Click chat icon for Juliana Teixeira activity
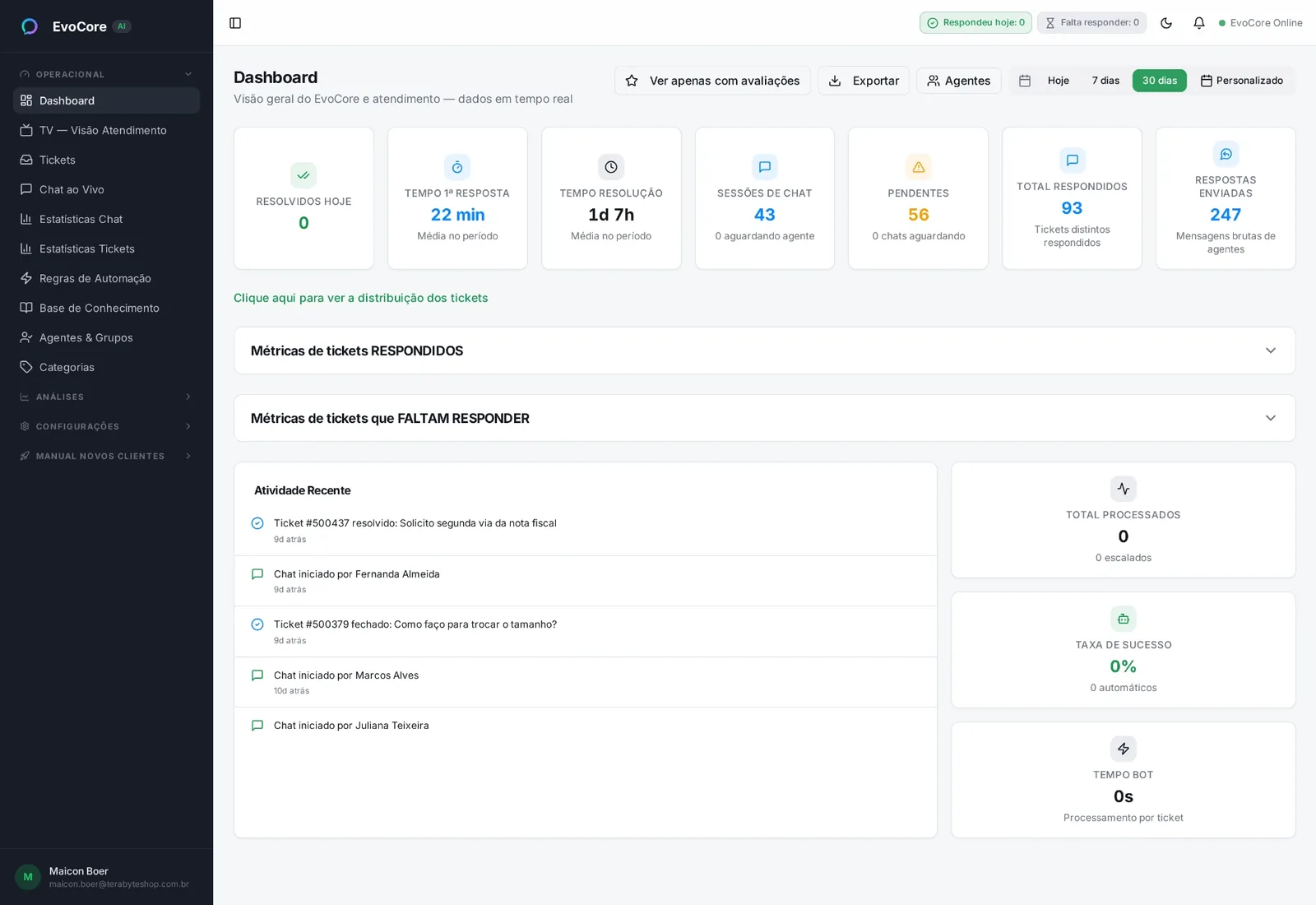This screenshot has width=1316, height=905. click(x=257, y=726)
